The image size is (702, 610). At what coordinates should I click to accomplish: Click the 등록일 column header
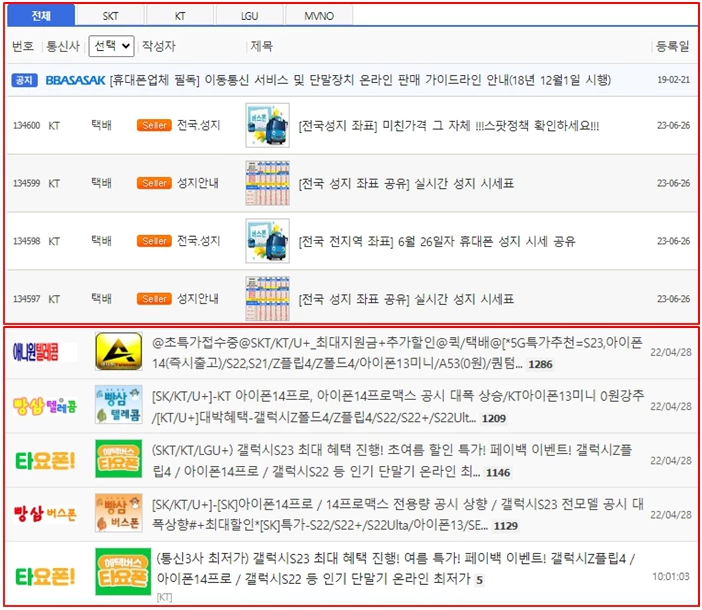672,46
